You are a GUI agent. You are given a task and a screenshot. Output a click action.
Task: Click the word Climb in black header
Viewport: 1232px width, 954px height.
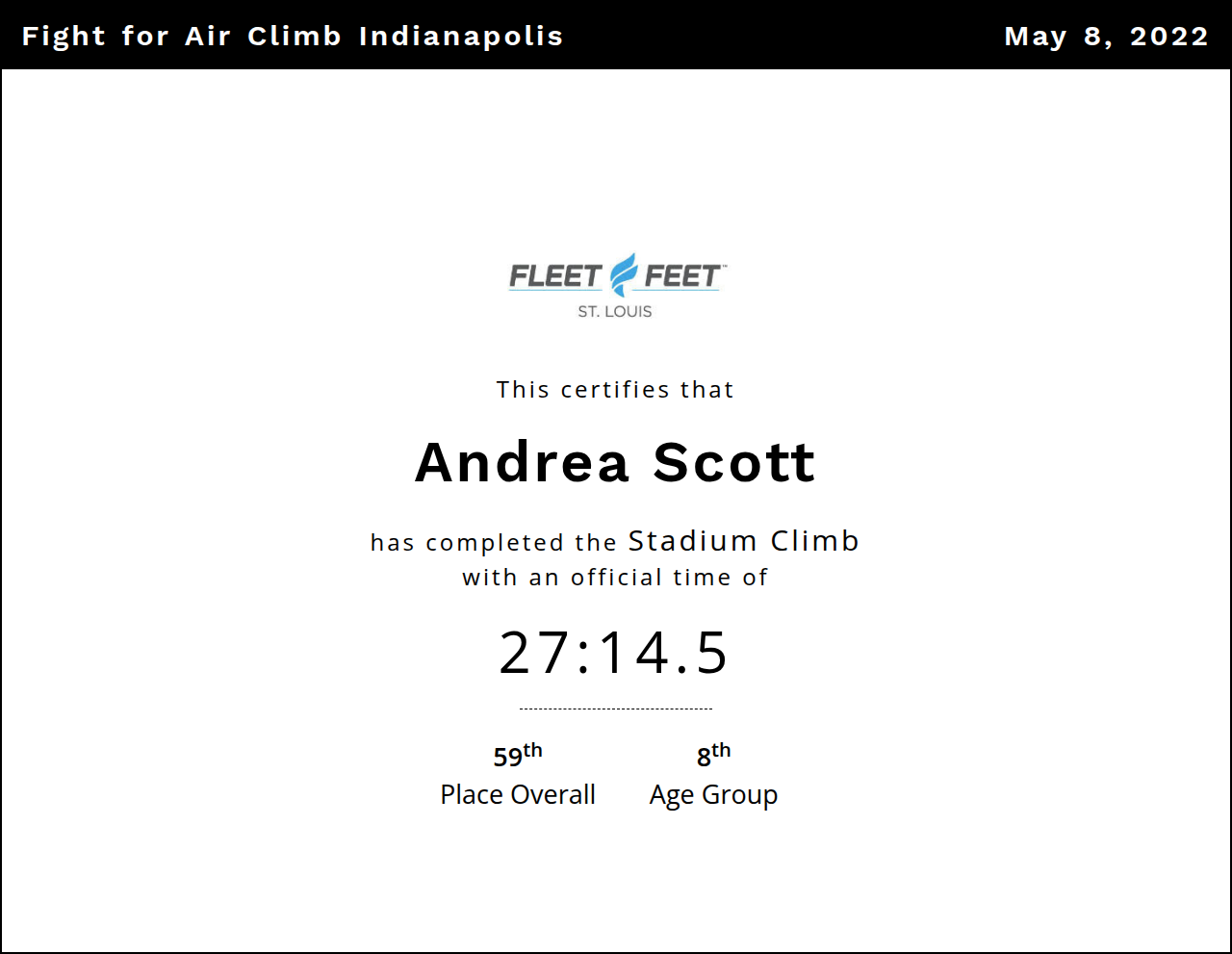coord(295,37)
